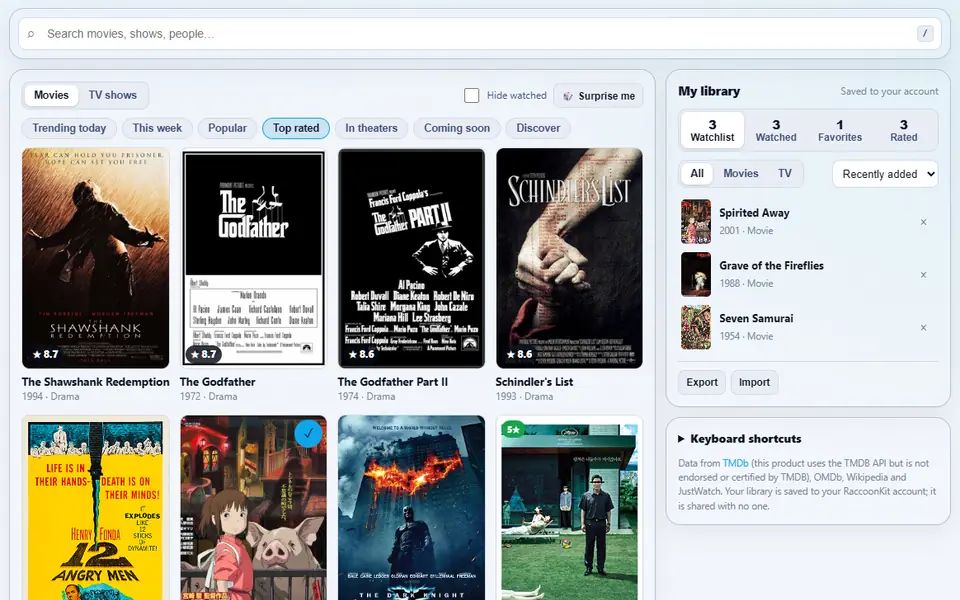Screen dimensions: 960x600
Task: Toggle the Hide watched checkbox
Action: (471, 96)
